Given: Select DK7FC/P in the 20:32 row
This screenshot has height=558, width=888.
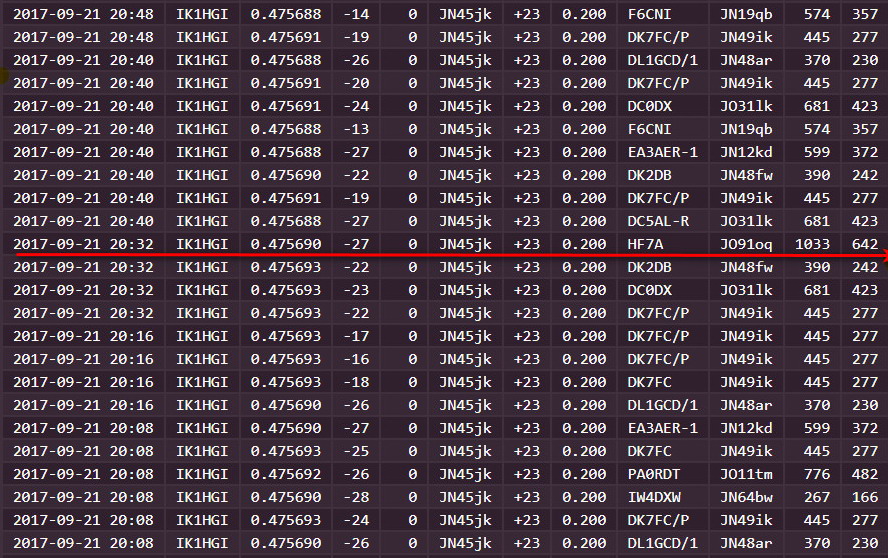Looking at the screenshot, I should tap(658, 313).
